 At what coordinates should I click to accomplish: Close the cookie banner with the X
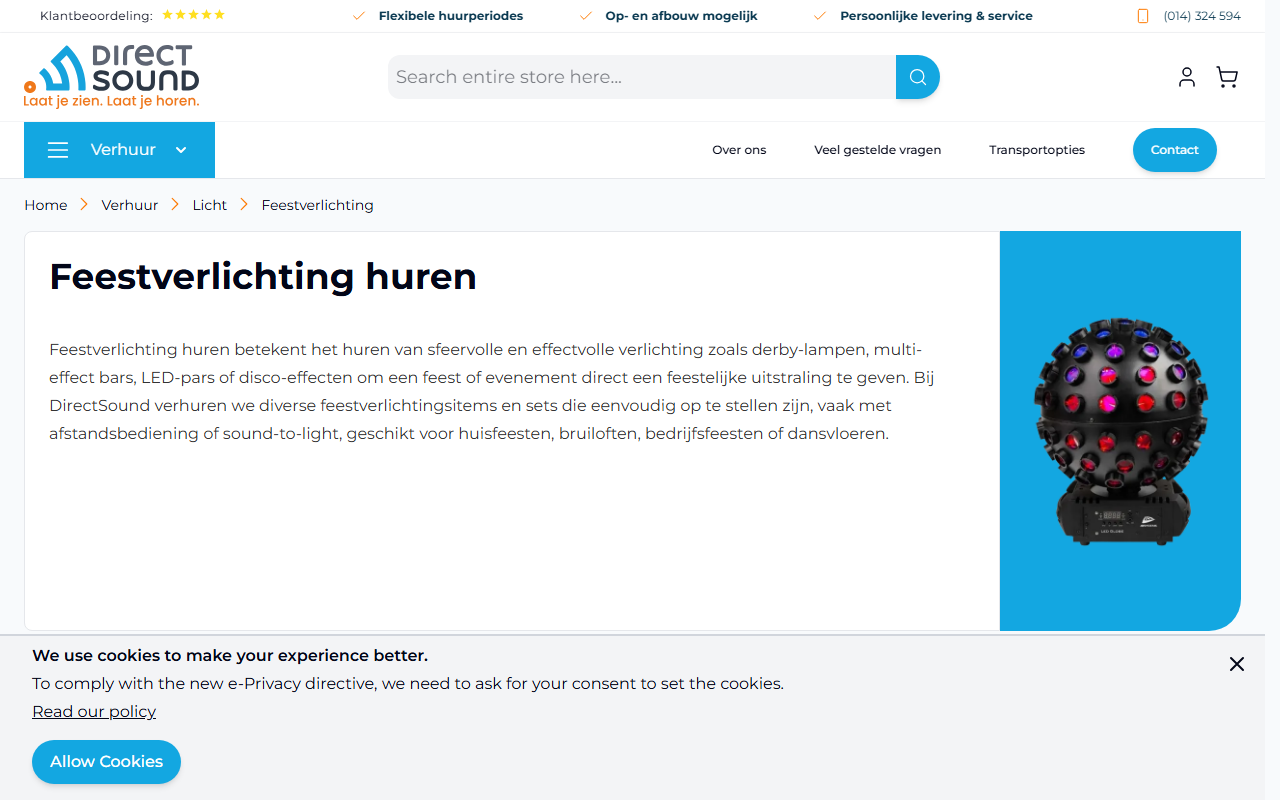(1237, 664)
